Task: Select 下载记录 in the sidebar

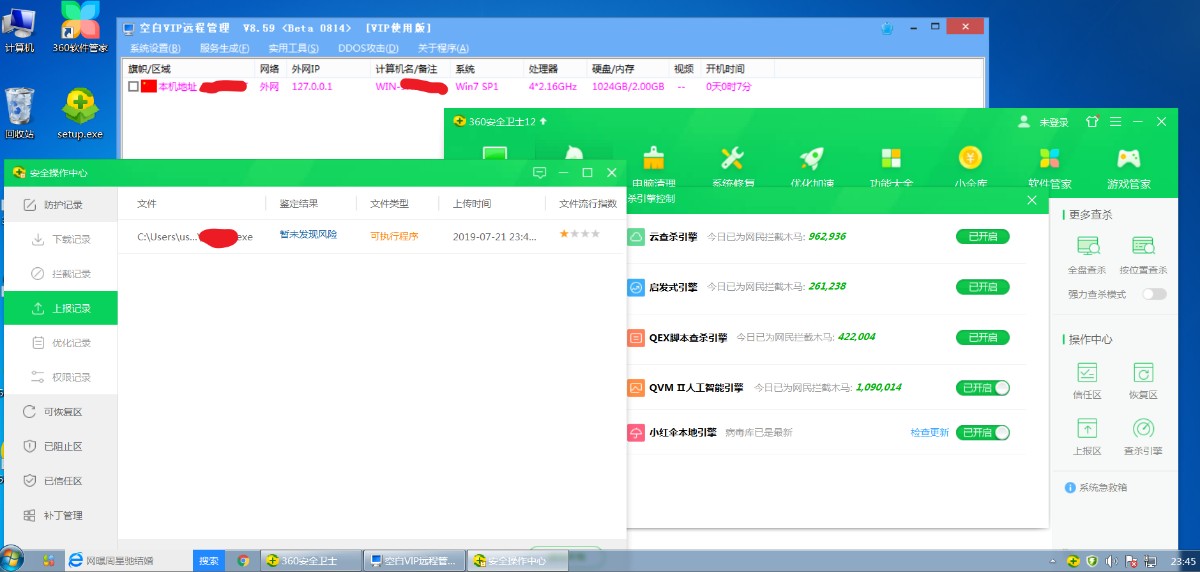Action: pyautogui.click(x=60, y=239)
